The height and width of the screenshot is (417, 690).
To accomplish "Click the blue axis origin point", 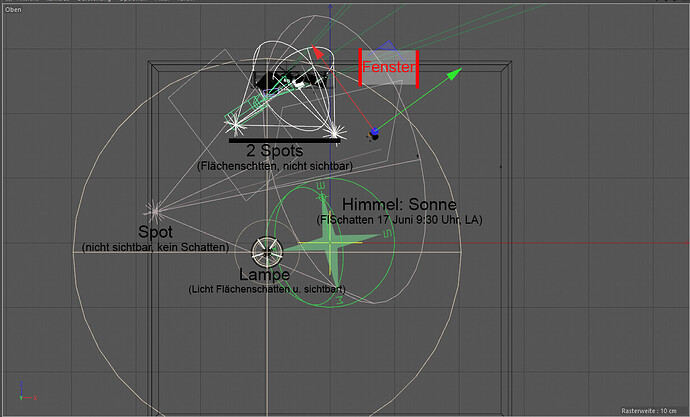I will [x=374, y=131].
